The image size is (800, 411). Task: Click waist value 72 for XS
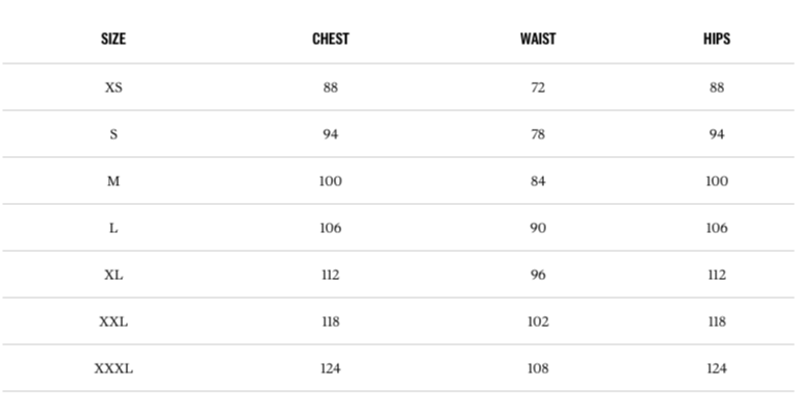point(538,88)
